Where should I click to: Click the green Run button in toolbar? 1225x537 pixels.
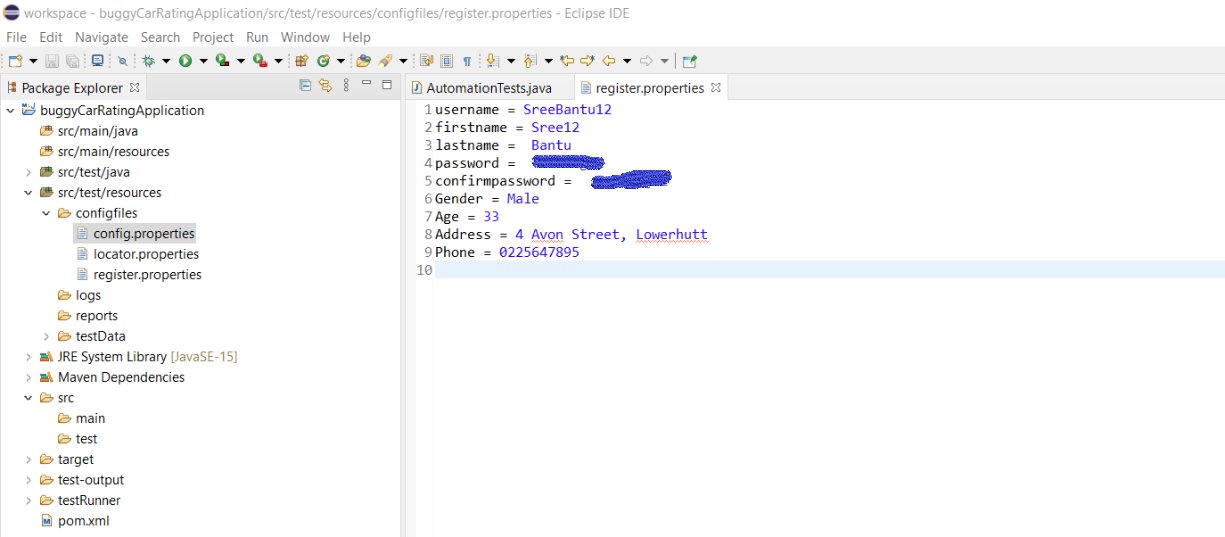pyautogui.click(x=185, y=61)
